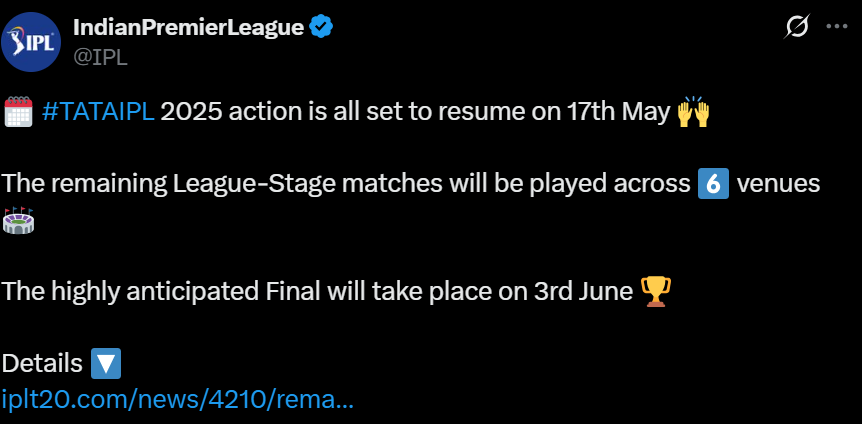Click the blue down-arrow emoji beside Details
Viewport: 862px width, 424px height.
pos(106,363)
